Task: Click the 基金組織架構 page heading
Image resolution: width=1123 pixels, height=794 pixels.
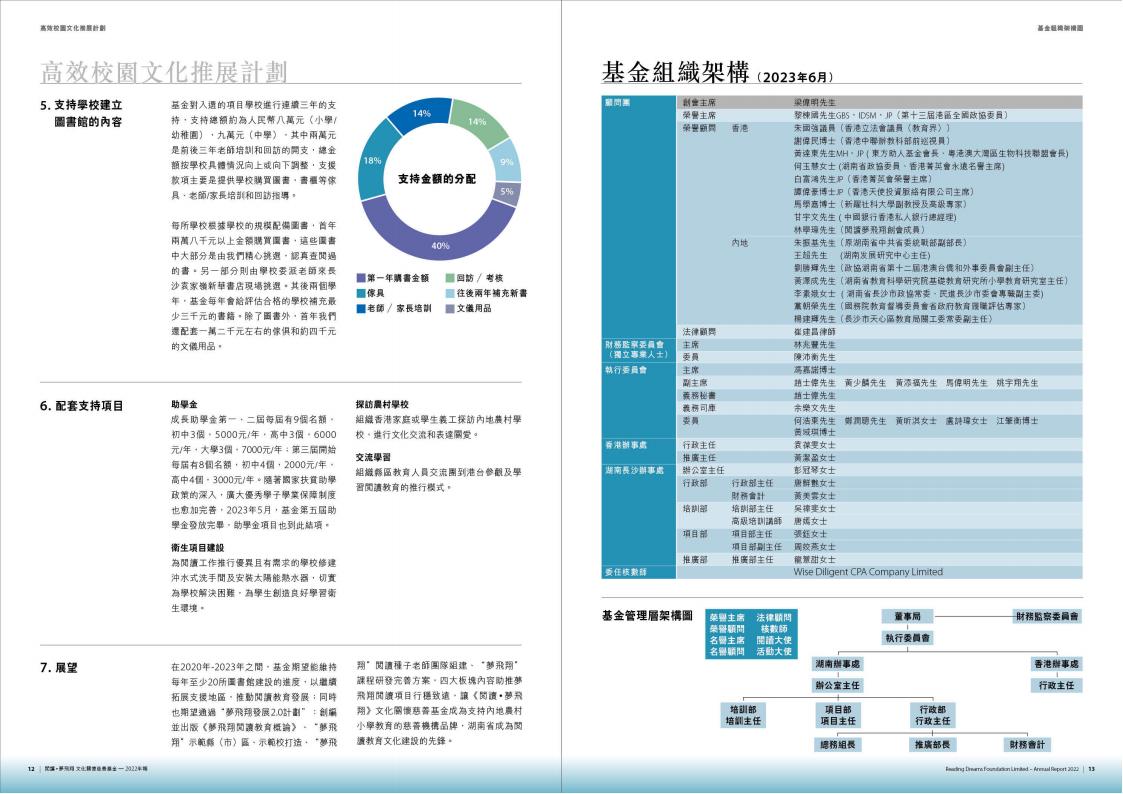Action: pos(677,72)
